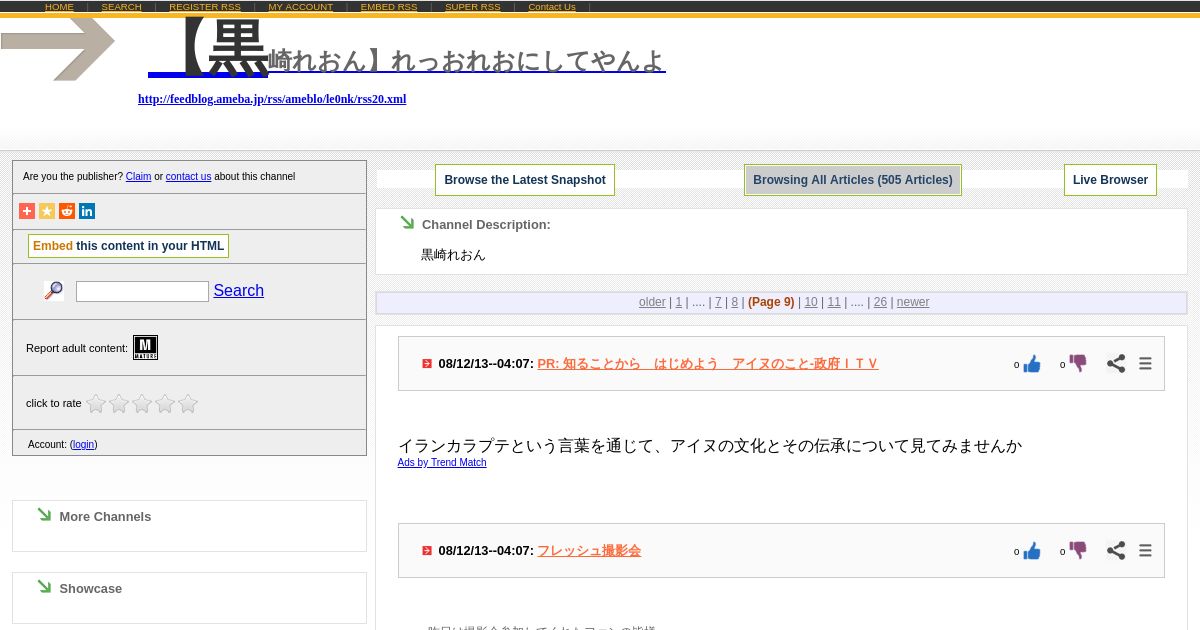Open Contact Us in top menu
Image resolution: width=1200 pixels, height=630 pixels.
tap(552, 7)
